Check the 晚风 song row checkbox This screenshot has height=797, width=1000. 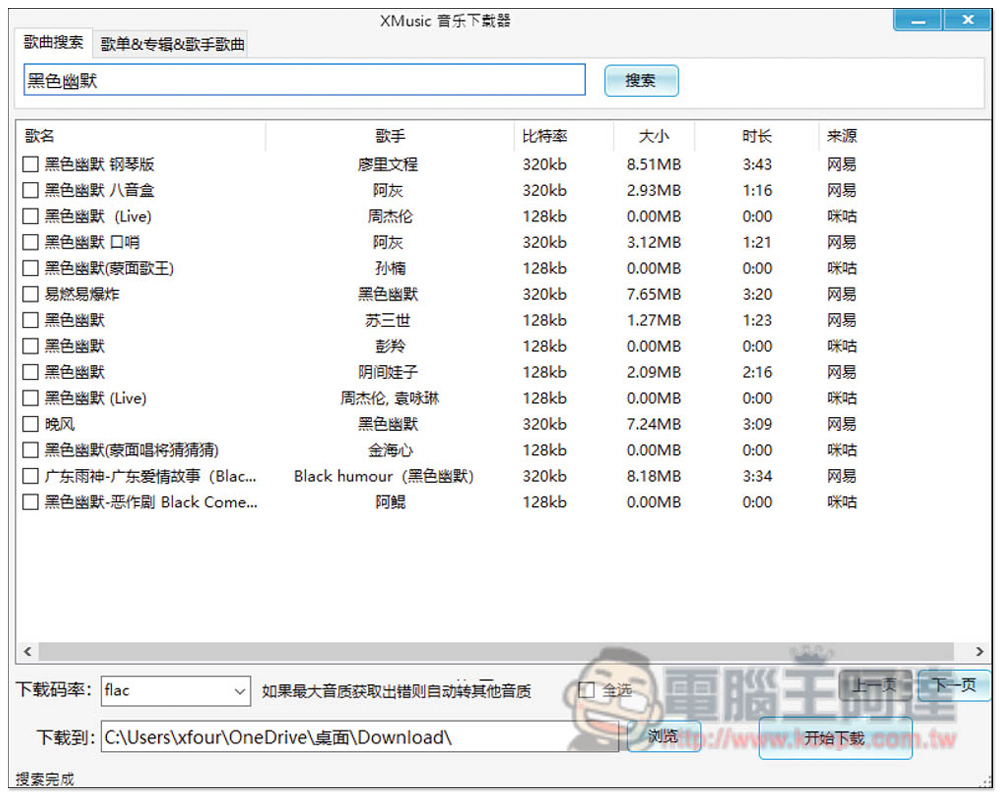pos(31,424)
